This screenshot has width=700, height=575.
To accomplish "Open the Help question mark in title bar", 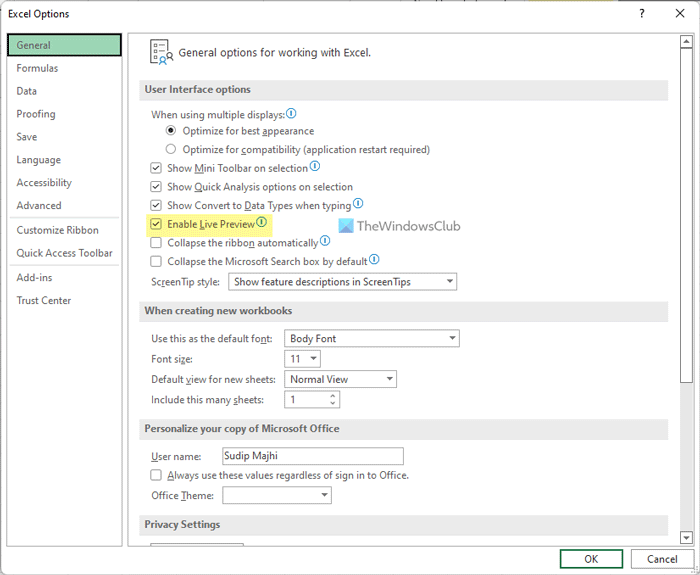I will click(x=642, y=13).
